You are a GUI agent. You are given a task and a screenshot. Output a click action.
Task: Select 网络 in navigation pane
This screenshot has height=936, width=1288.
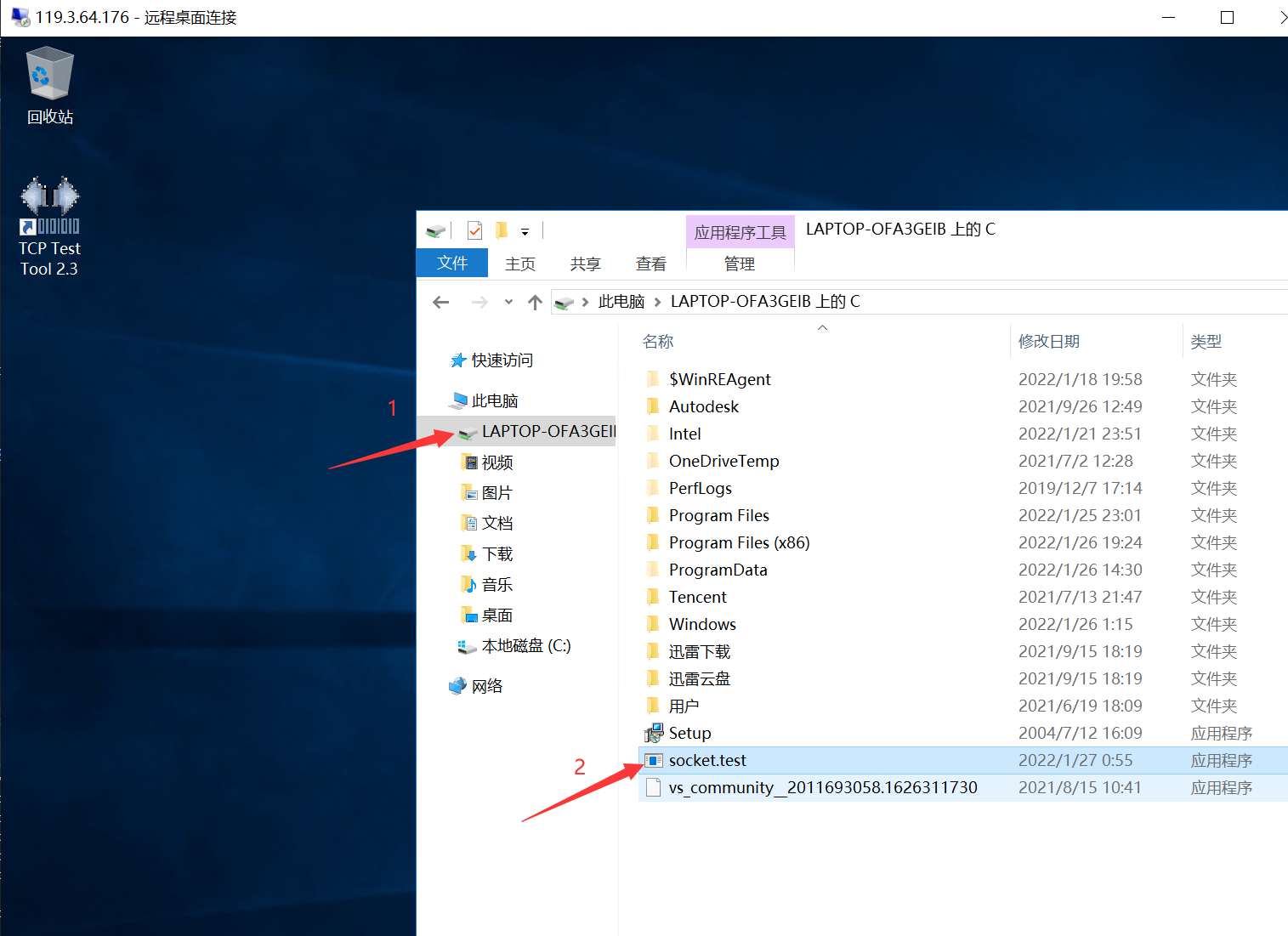click(x=476, y=686)
